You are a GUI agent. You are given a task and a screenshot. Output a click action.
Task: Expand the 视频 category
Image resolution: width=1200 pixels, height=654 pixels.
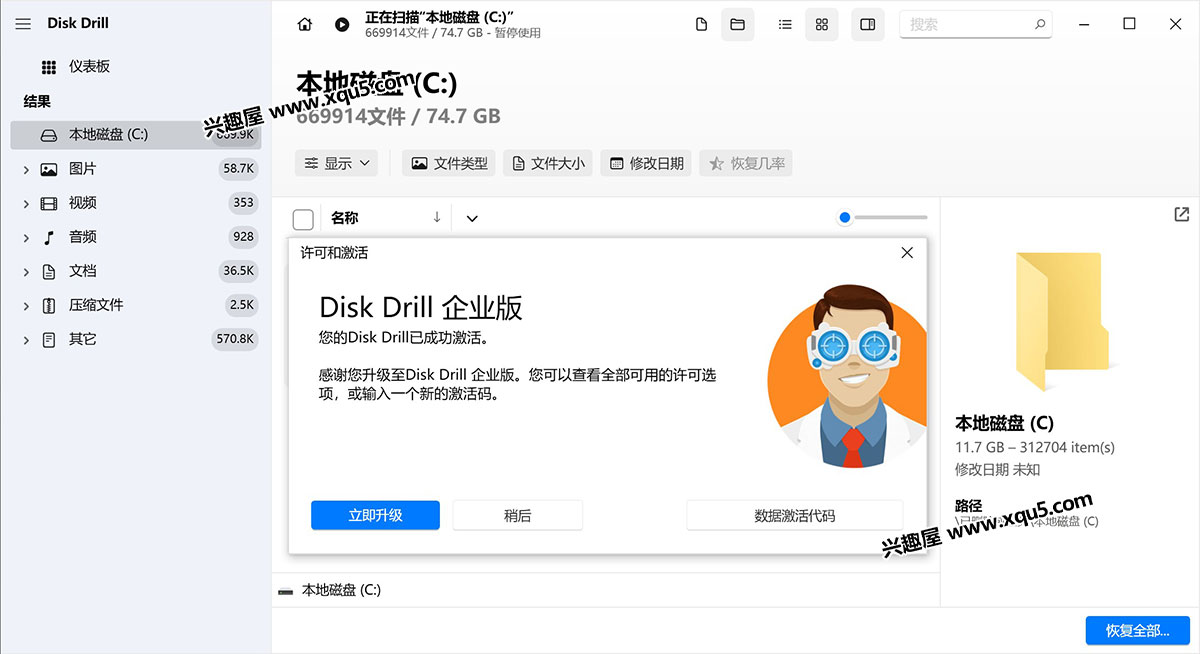25,204
